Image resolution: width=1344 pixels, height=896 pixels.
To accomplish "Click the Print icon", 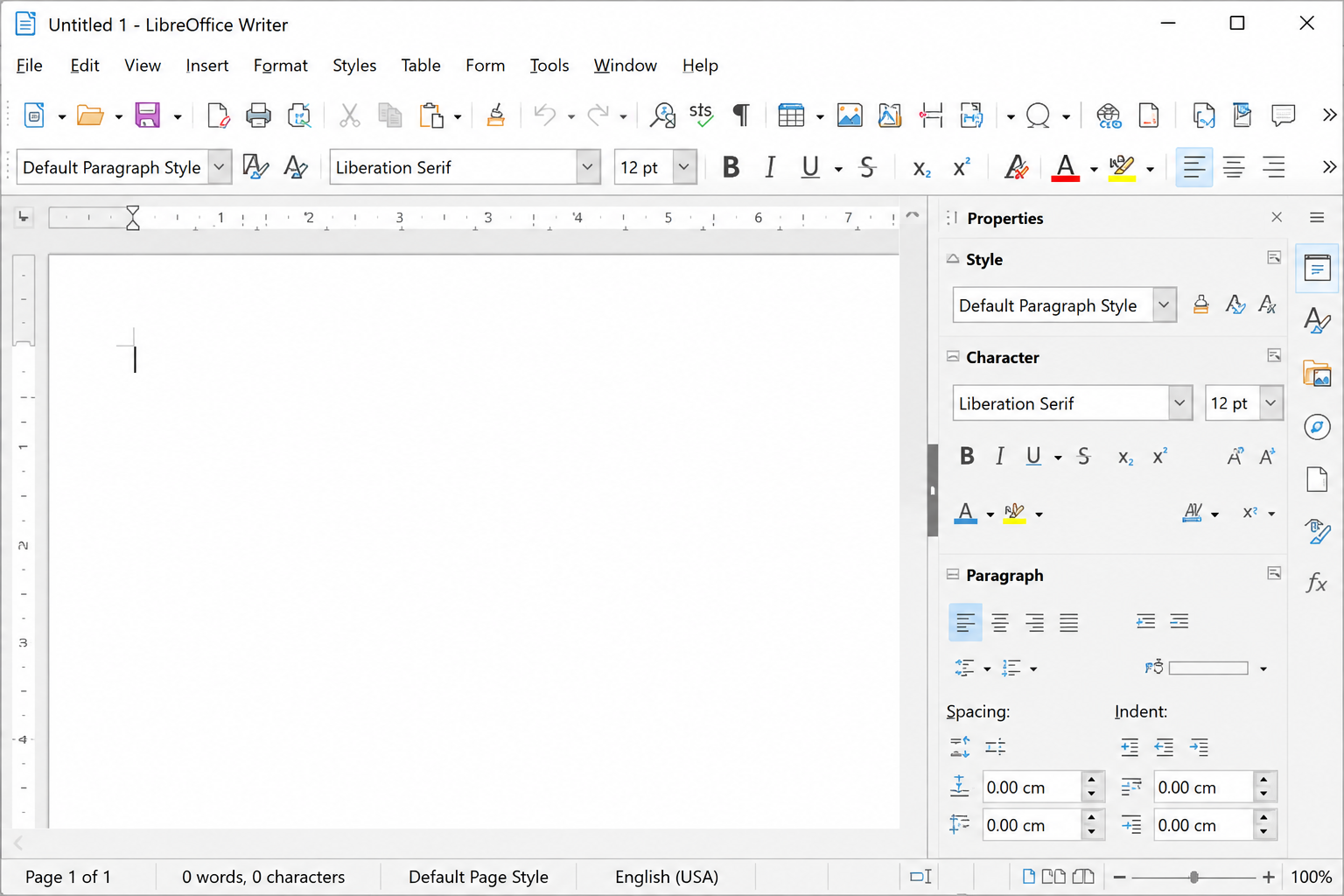I will [258, 115].
